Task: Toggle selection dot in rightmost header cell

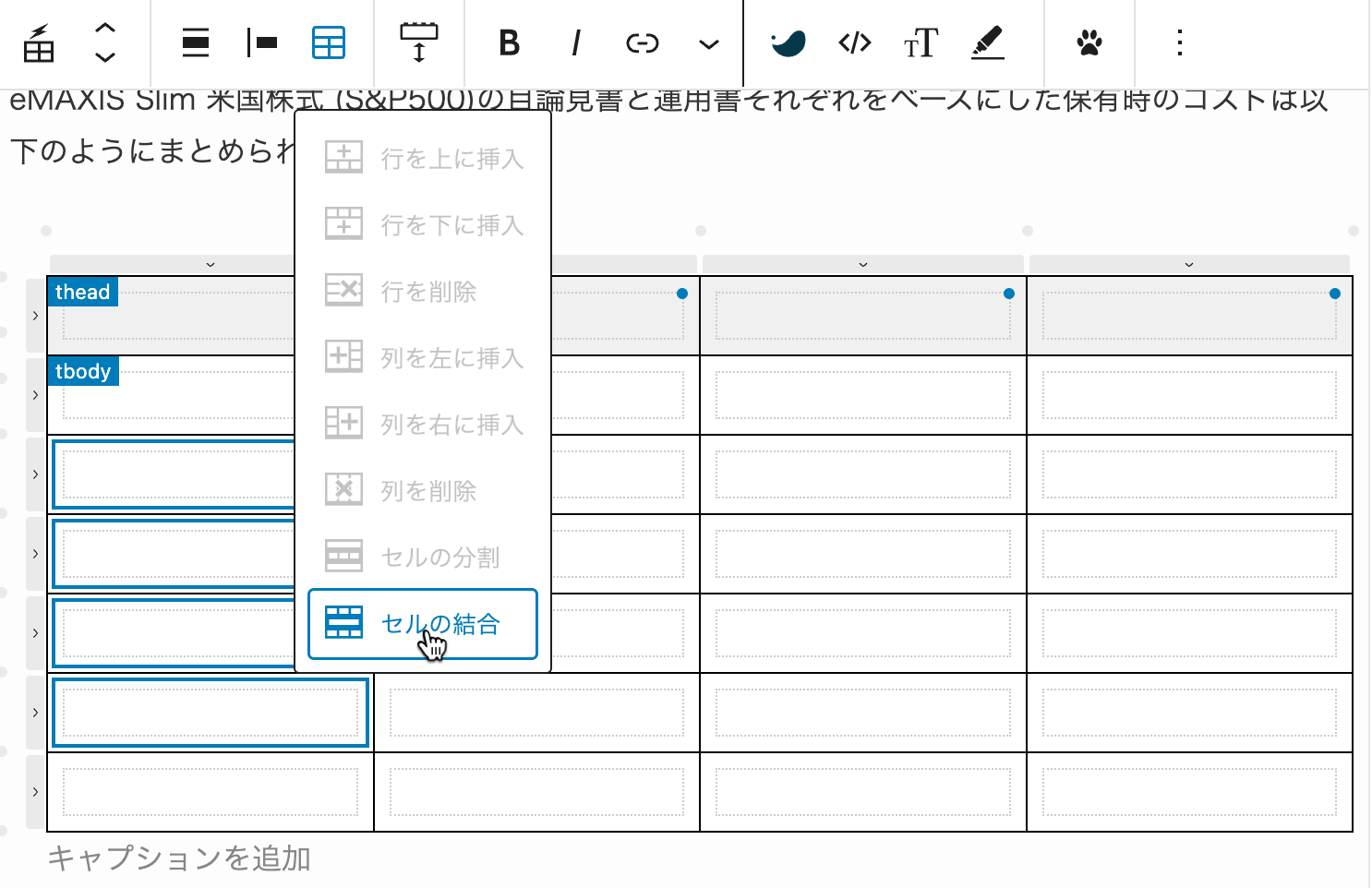Action: point(1335,293)
